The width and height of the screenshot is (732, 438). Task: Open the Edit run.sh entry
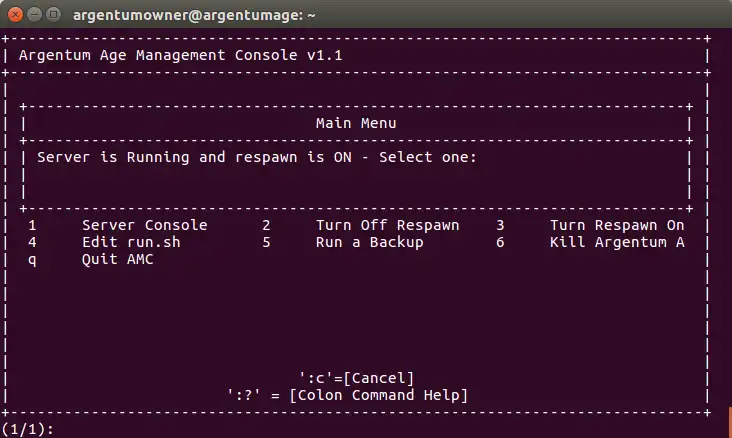(131, 242)
